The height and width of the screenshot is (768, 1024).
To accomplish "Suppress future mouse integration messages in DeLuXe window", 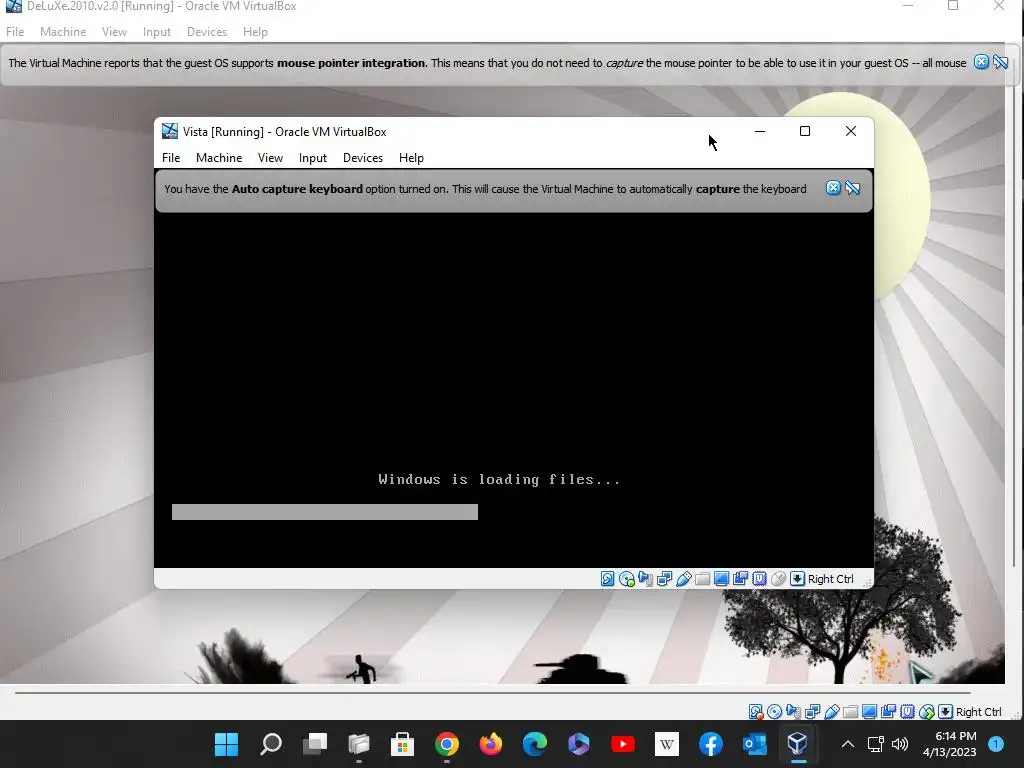I will 1000,62.
